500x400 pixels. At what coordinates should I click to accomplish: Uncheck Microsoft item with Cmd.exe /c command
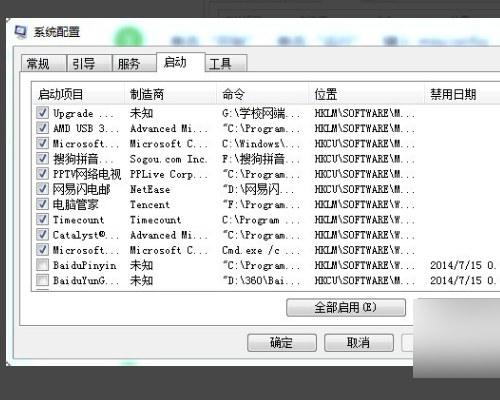click(x=42, y=250)
